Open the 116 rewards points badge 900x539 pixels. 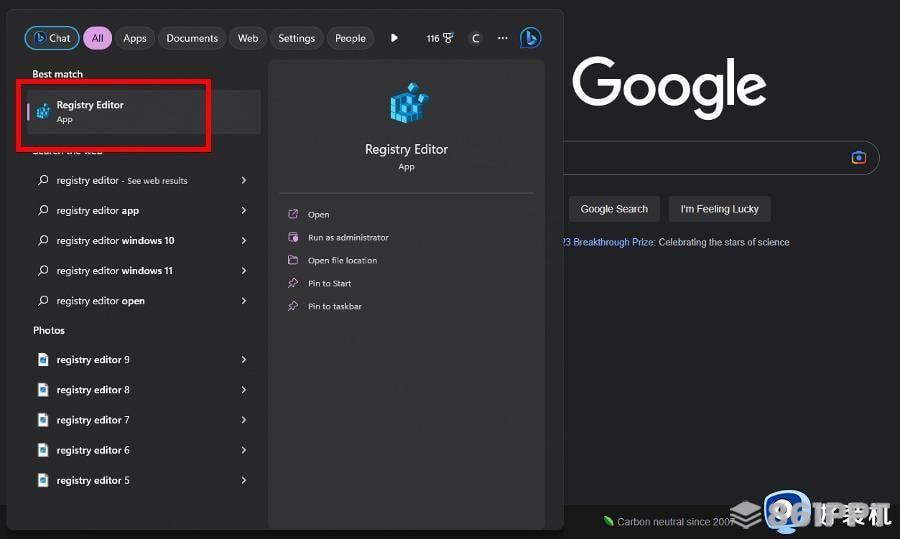[440, 38]
